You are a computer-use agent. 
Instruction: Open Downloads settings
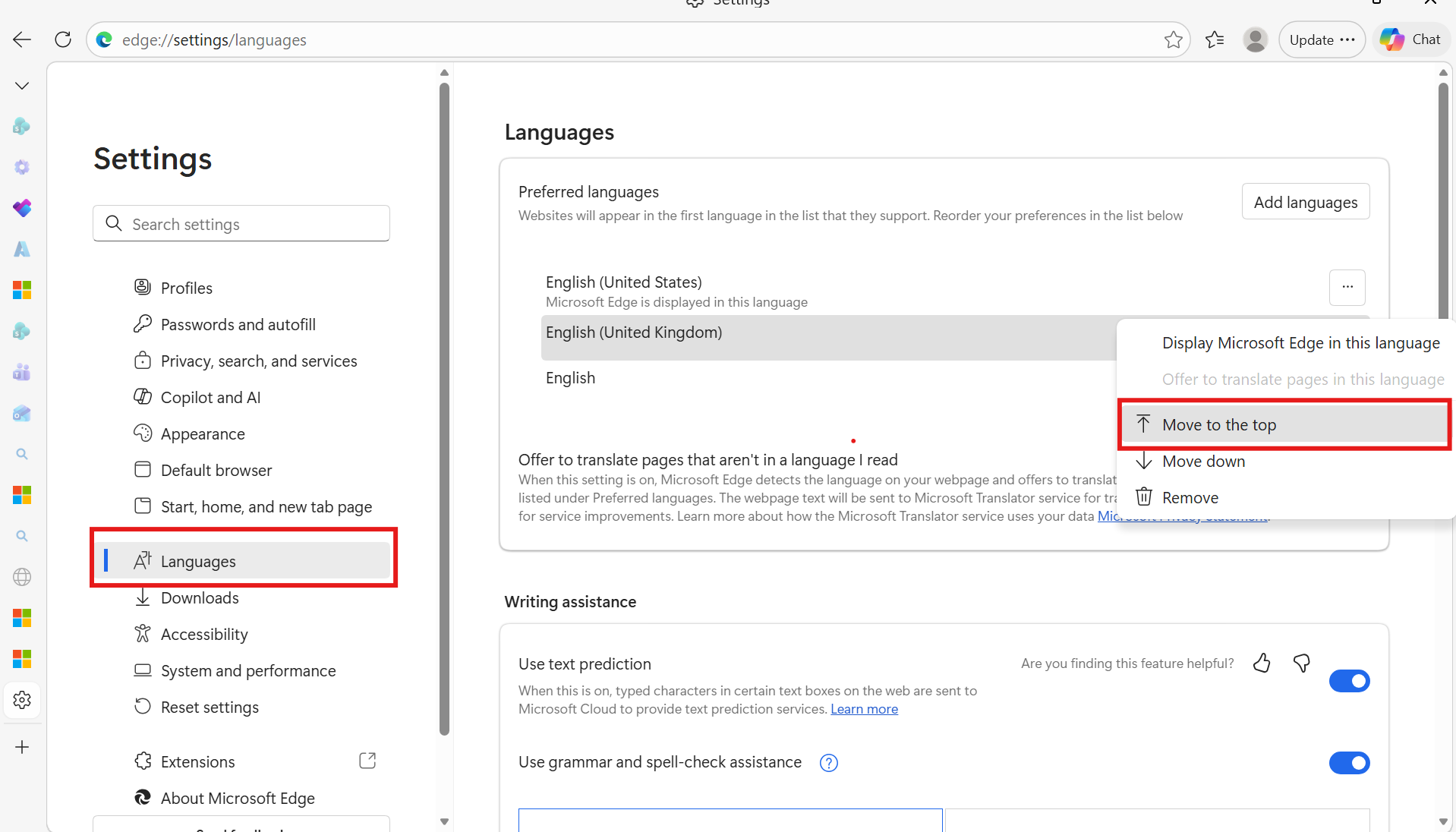(241, 597)
